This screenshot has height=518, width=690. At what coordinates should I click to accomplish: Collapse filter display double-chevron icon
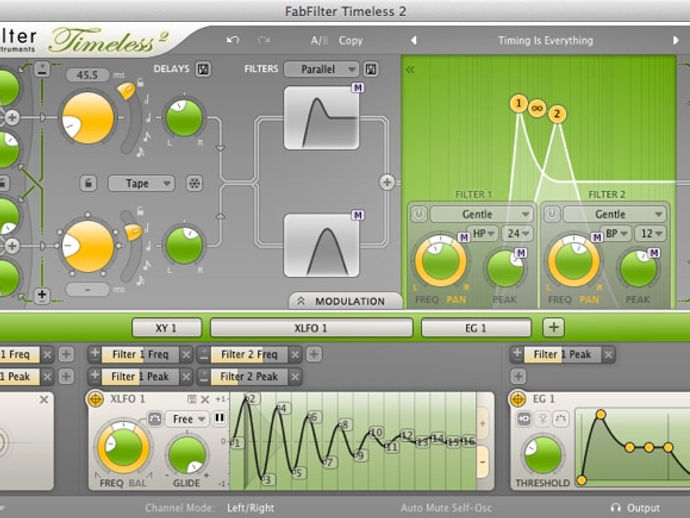click(x=410, y=69)
